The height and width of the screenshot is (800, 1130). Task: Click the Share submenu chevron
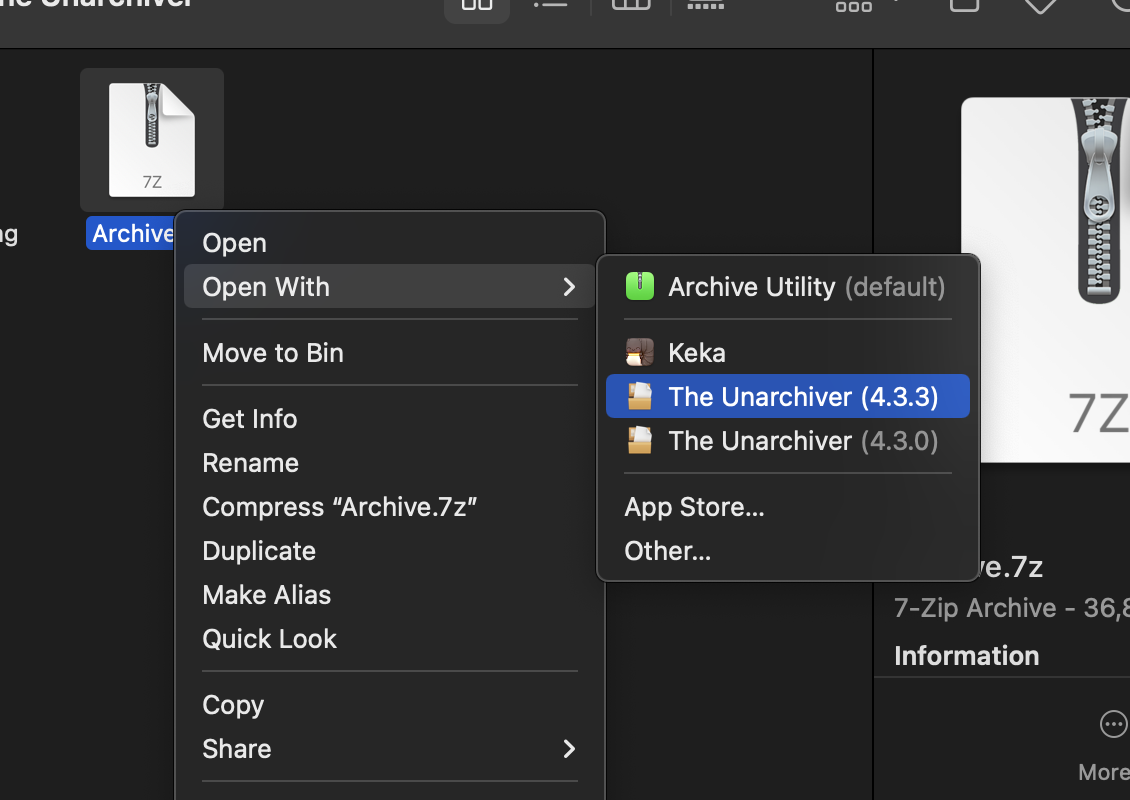pyautogui.click(x=569, y=749)
